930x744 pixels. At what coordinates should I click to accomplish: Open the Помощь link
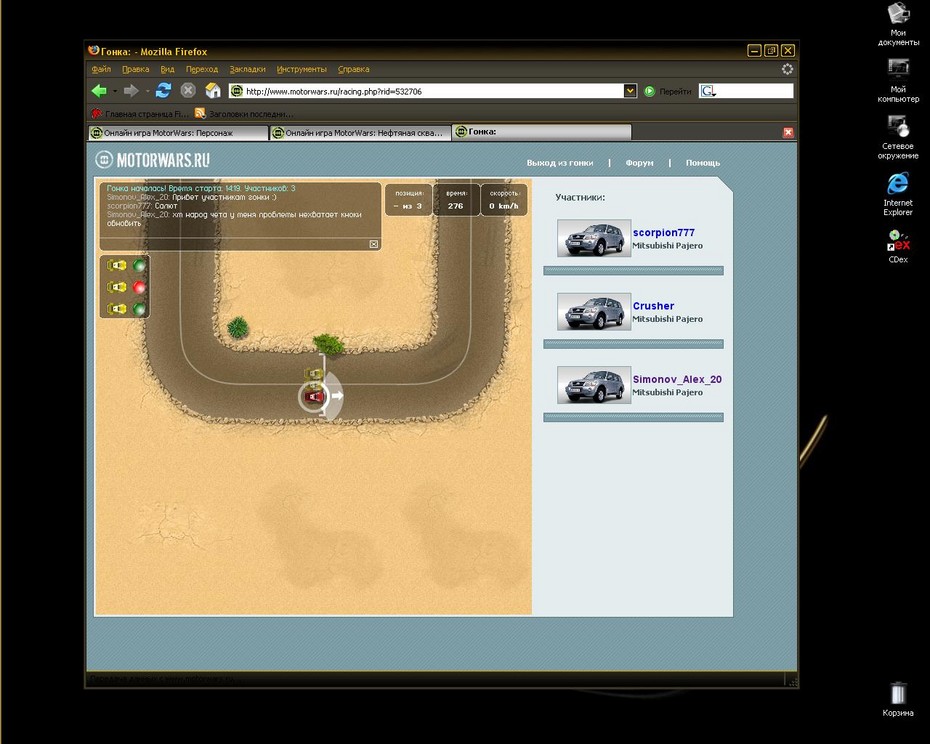[x=703, y=163]
